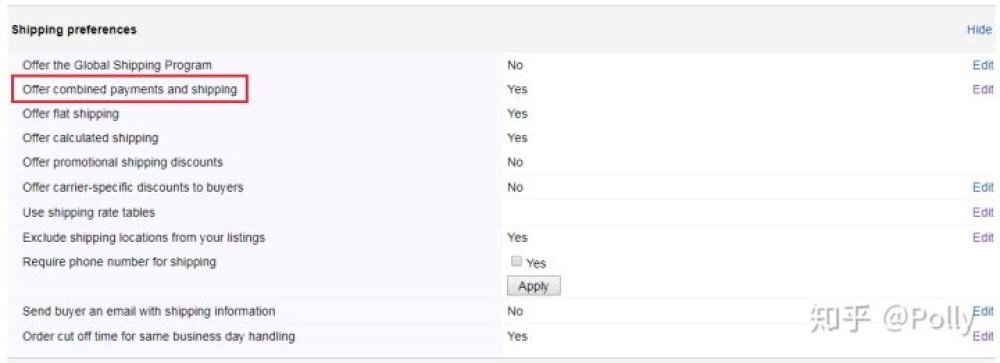Click the Shipping preferences heading
Screen dimensions: 1000x363
[x=74, y=30]
